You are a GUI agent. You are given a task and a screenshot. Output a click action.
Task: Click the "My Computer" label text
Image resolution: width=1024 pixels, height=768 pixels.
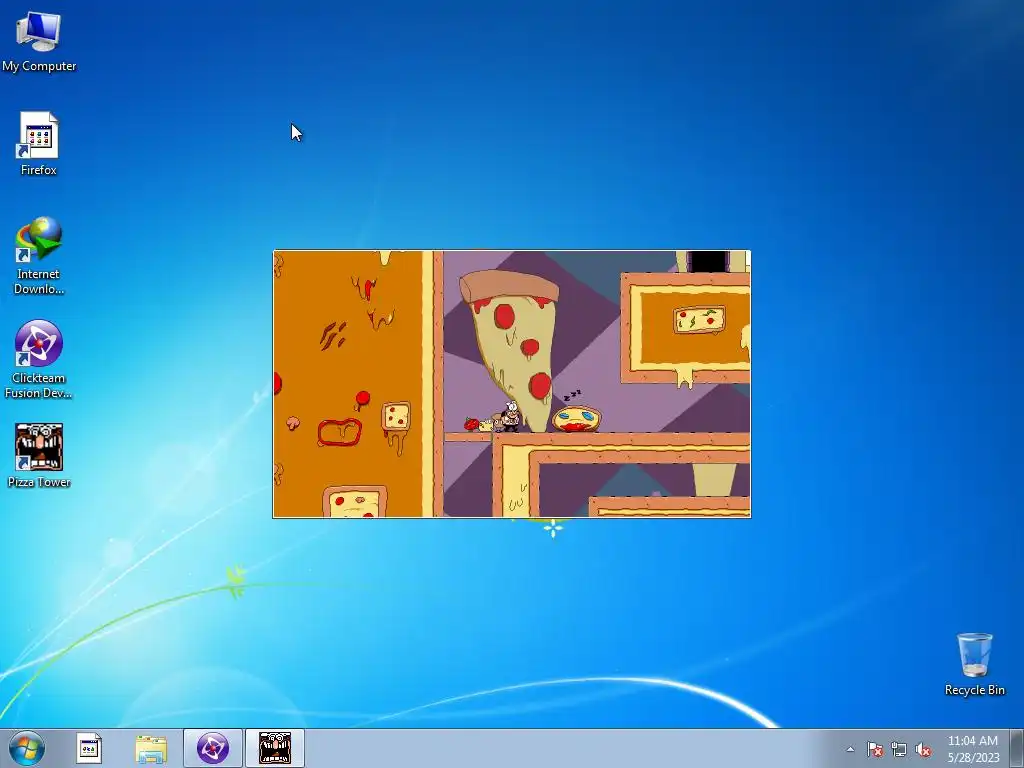39,66
